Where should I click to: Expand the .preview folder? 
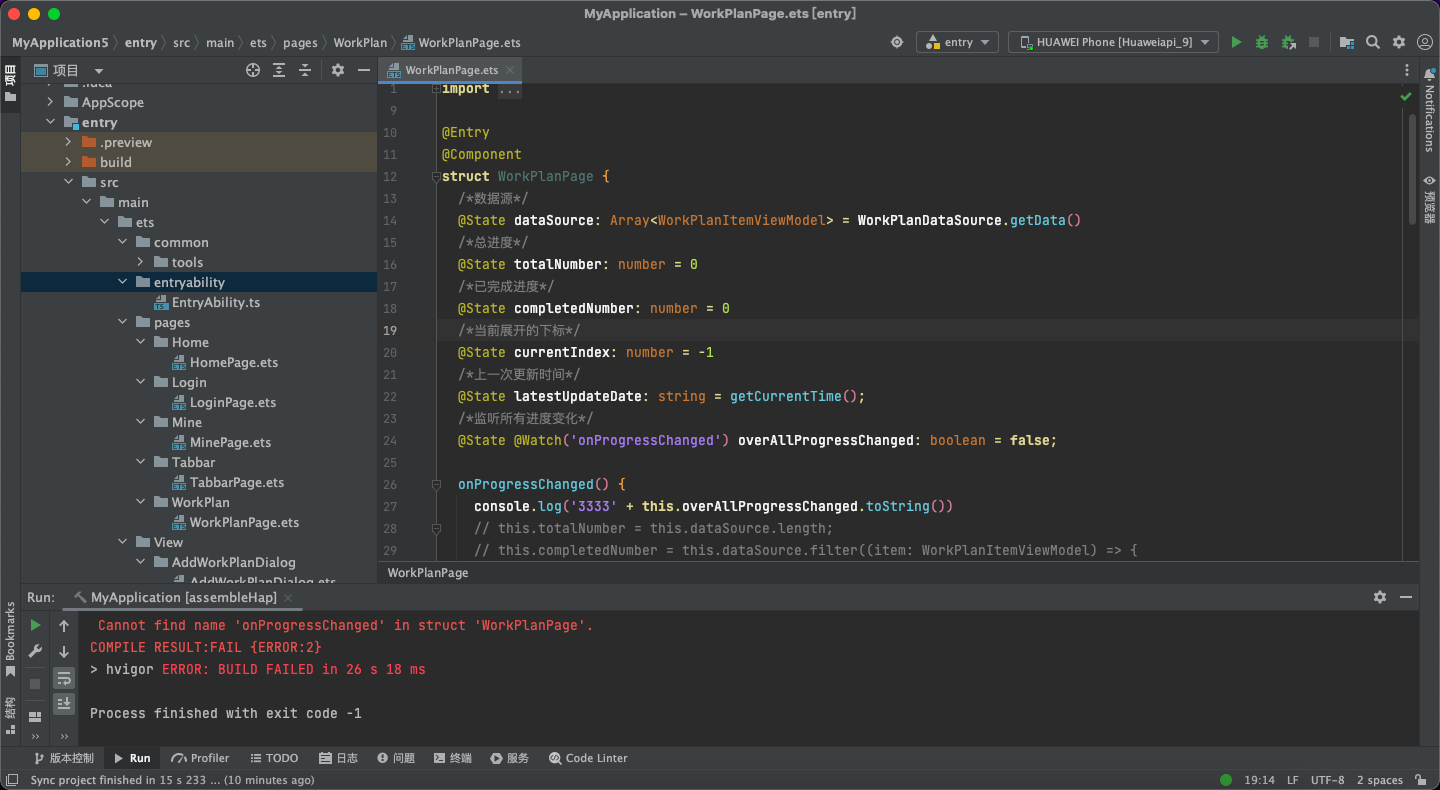click(67, 142)
